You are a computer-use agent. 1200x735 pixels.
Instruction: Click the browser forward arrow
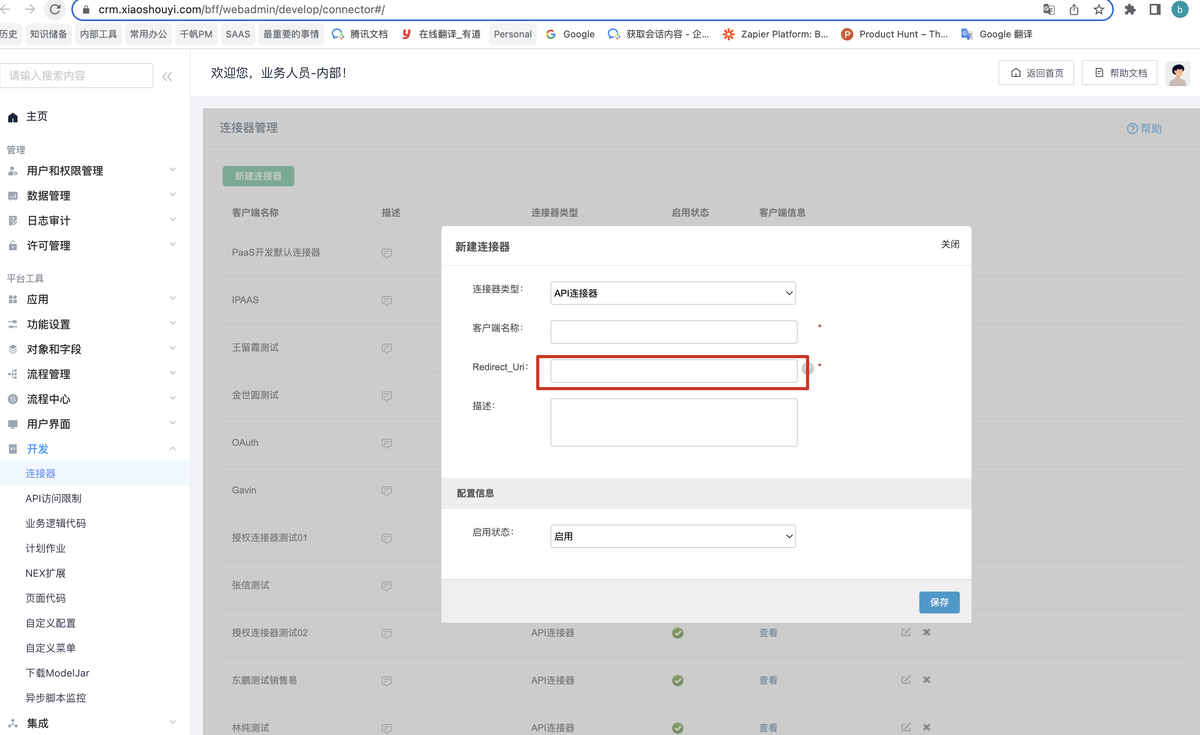click(x=29, y=9)
